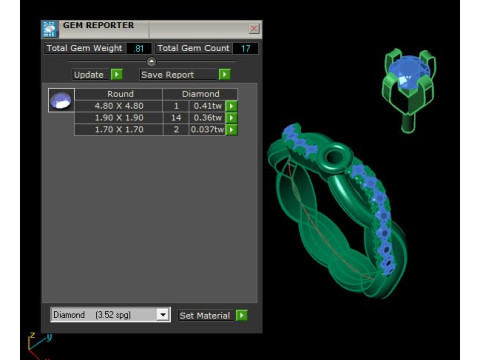480x360 pixels.
Task: Select the 4.80 X 4.80 size cell
Action: [x=119, y=106]
